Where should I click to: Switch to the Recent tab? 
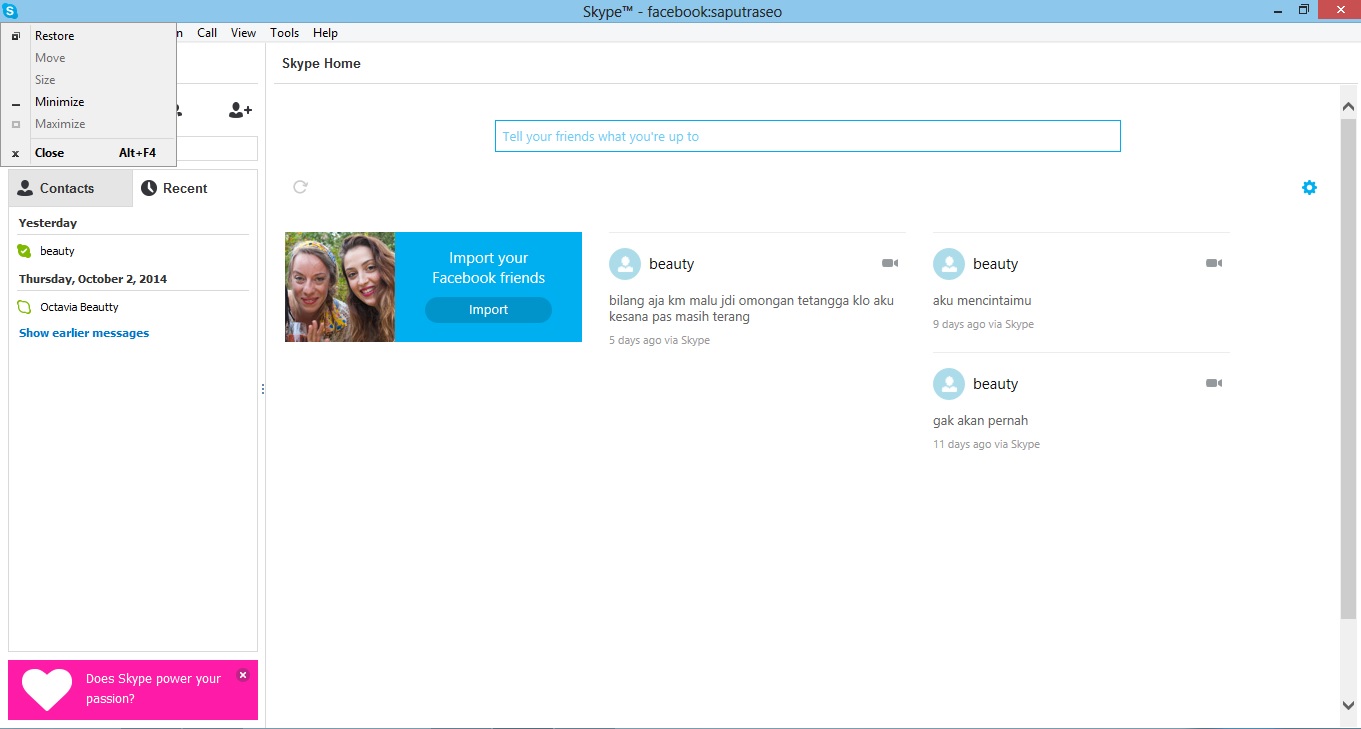click(184, 188)
